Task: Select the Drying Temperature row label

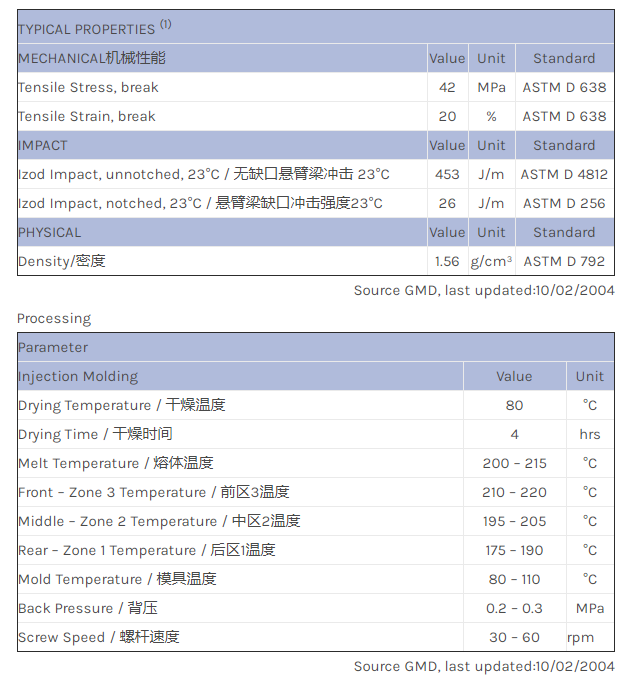Action: [x=122, y=405]
